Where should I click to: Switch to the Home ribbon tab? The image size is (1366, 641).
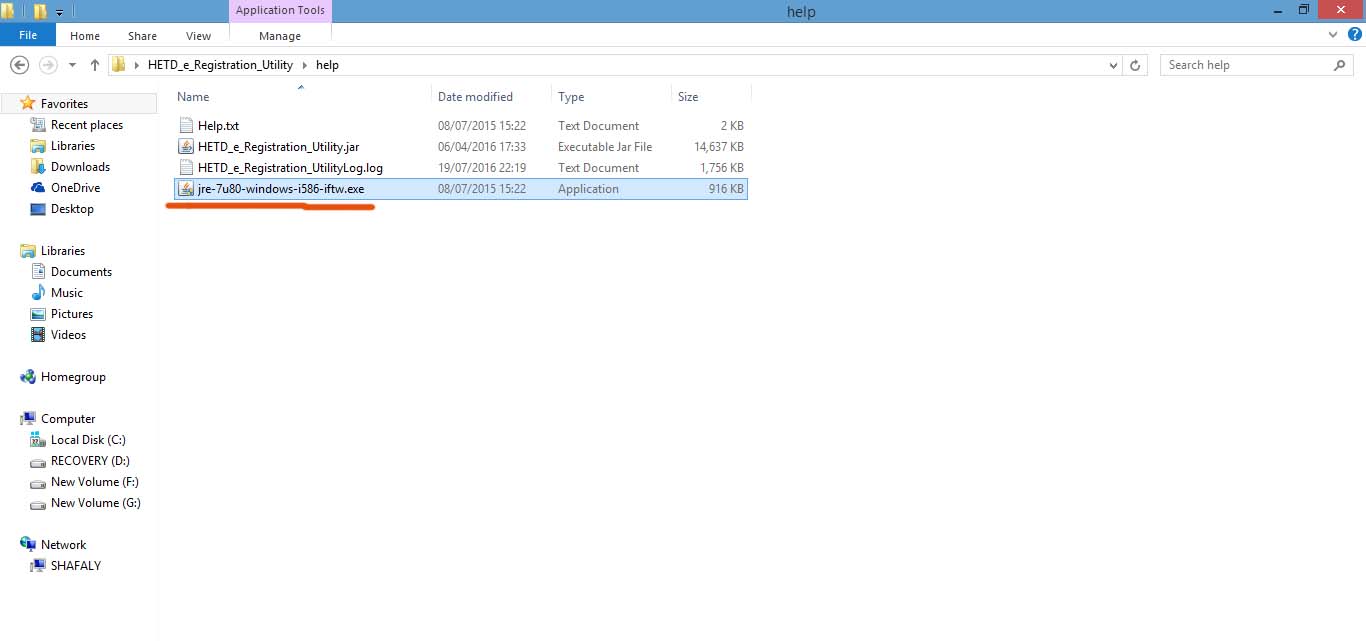click(x=85, y=36)
